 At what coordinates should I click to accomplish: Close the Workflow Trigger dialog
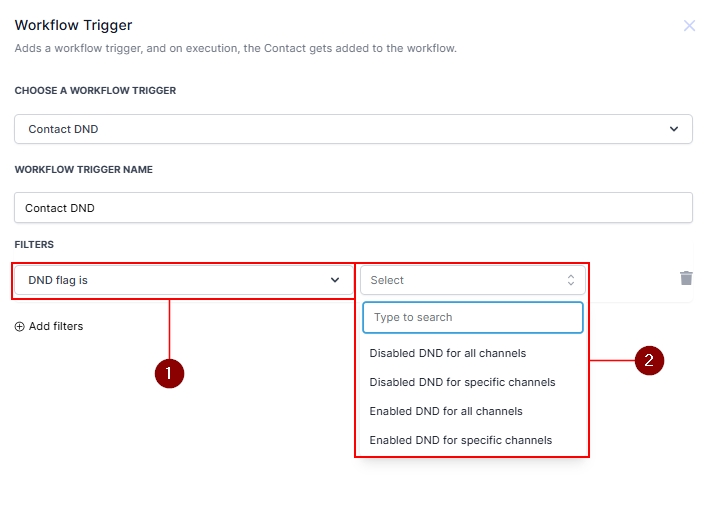point(689,26)
